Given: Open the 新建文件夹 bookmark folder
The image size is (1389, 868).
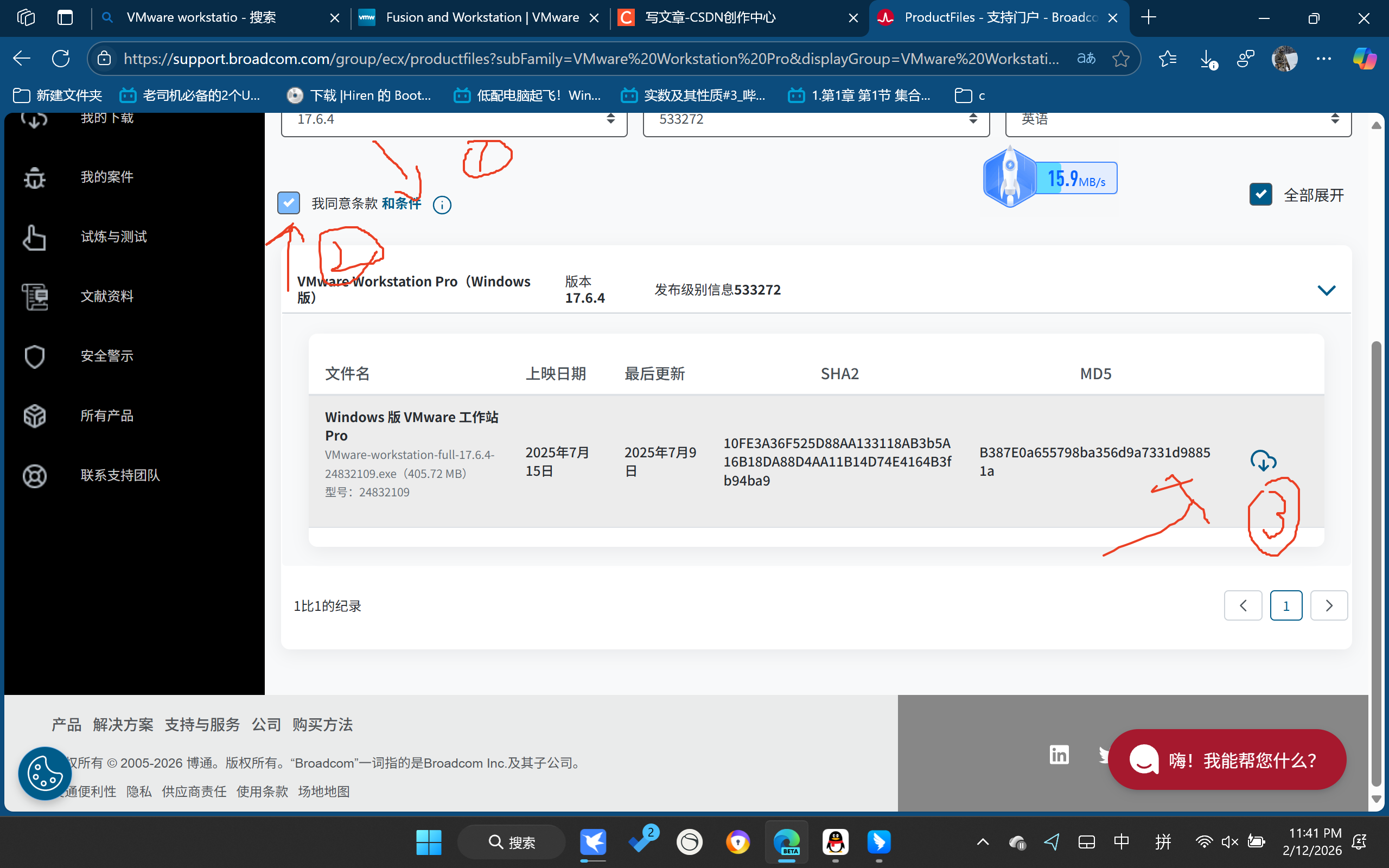Looking at the screenshot, I should (x=58, y=95).
